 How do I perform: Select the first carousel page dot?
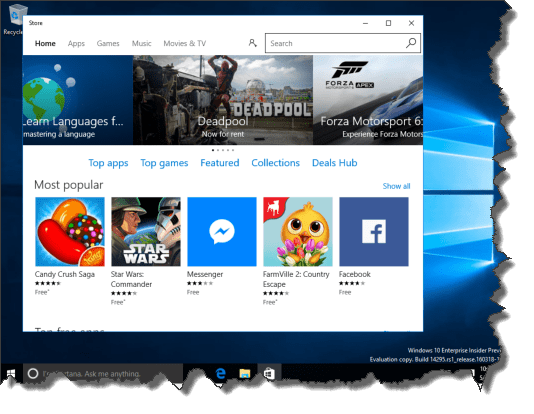pos(213,150)
